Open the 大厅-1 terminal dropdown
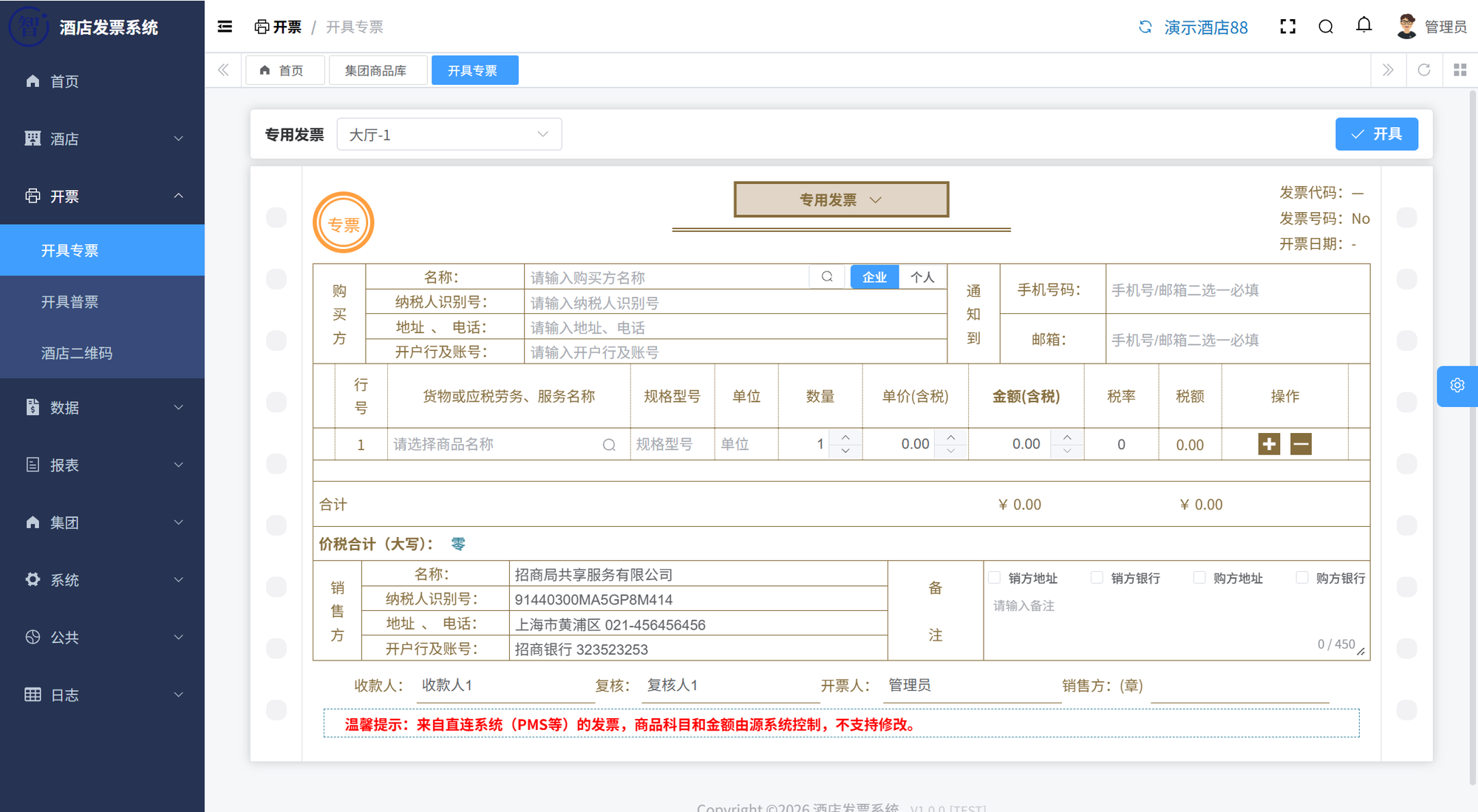This screenshot has height=812, width=1478. (x=449, y=134)
